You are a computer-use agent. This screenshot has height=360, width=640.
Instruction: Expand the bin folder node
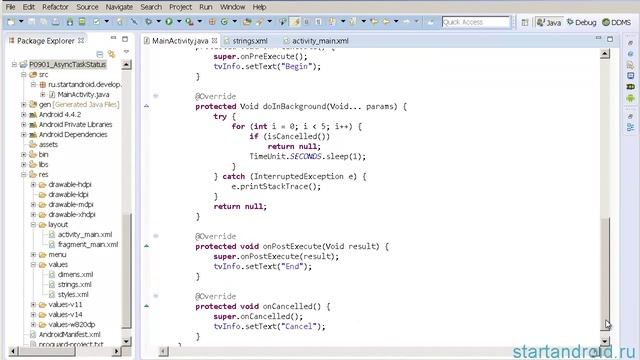[x=24, y=155]
